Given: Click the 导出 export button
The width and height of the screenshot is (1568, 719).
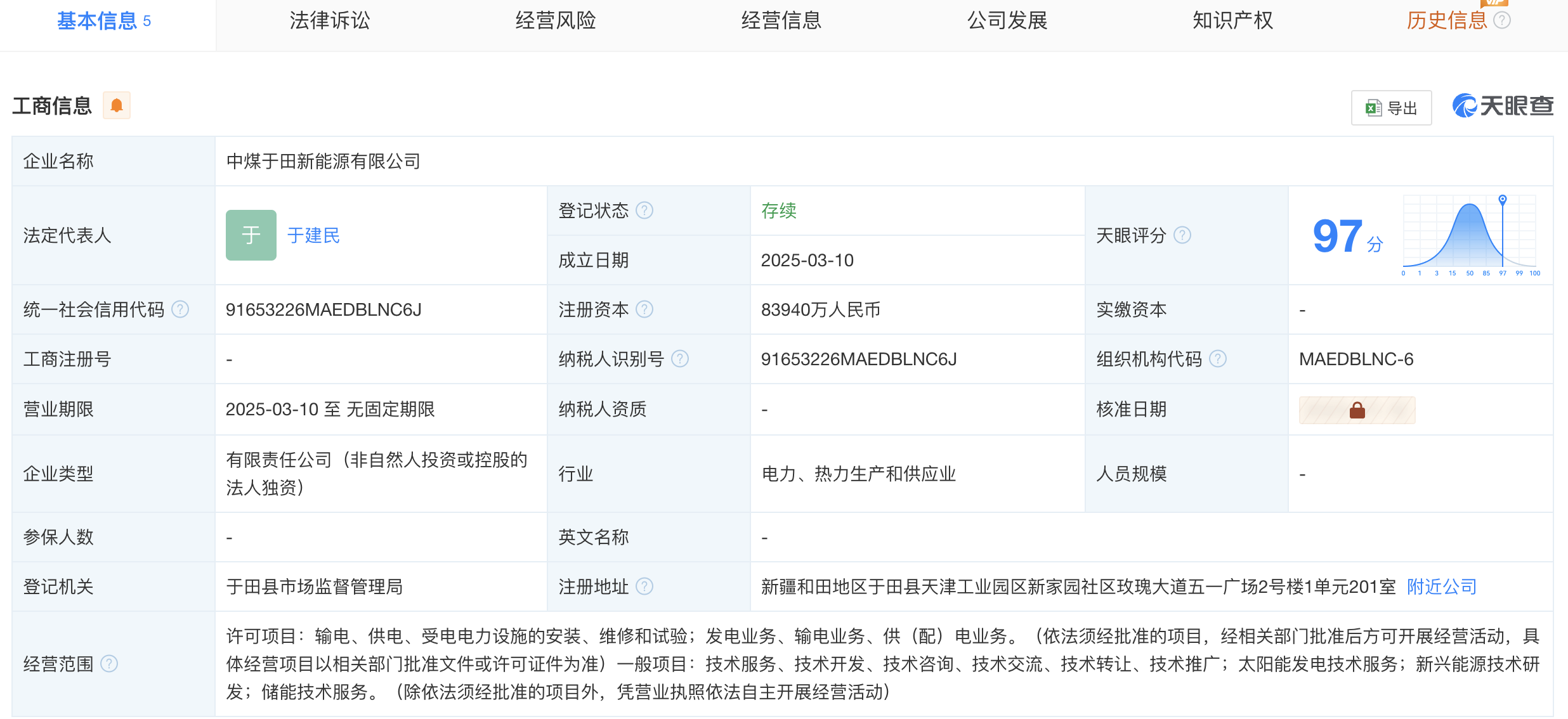Looking at the screenshot, I should click(1391, 108).
